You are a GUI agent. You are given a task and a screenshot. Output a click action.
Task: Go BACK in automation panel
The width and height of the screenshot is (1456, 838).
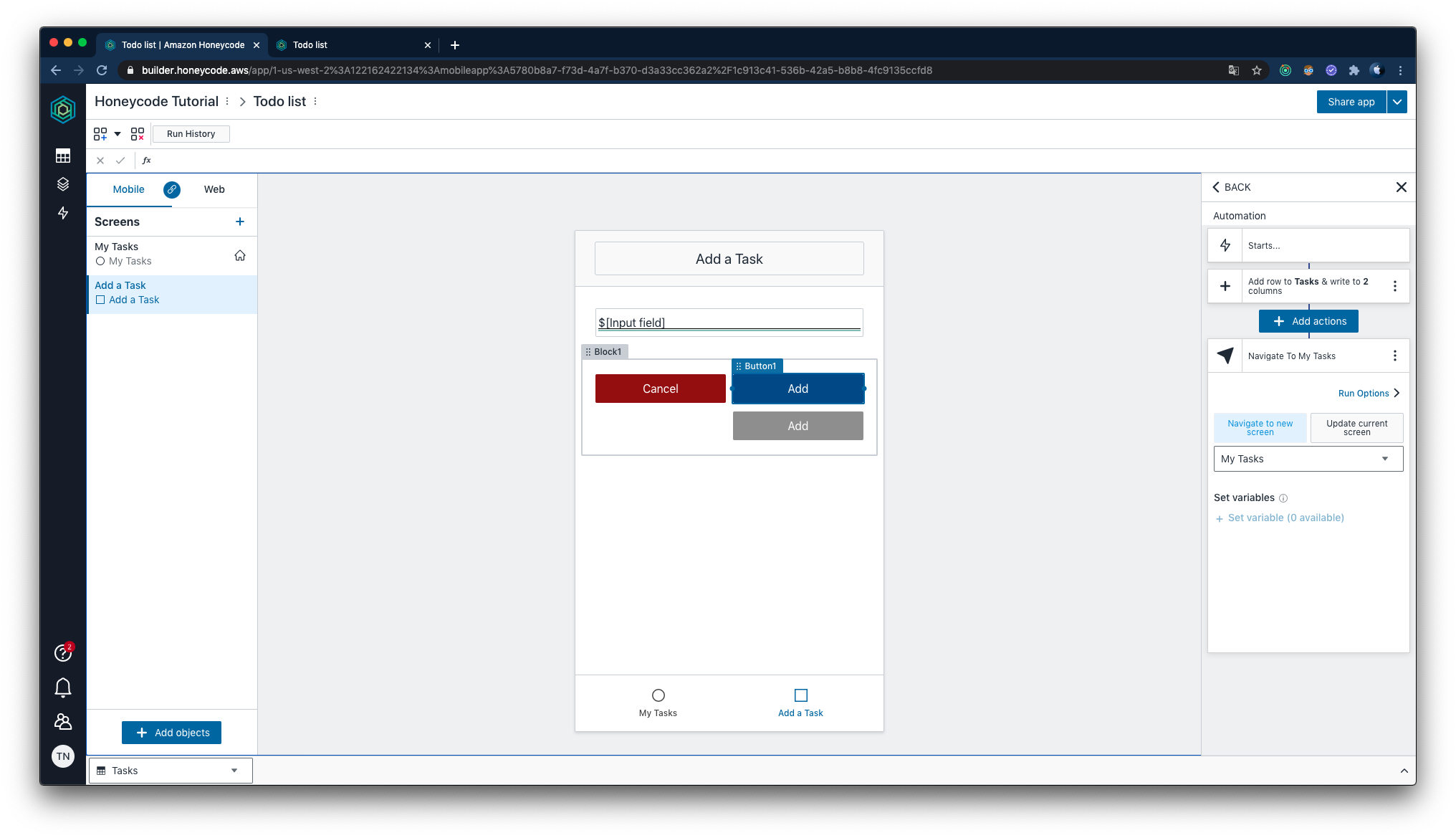click(1232, 187)
